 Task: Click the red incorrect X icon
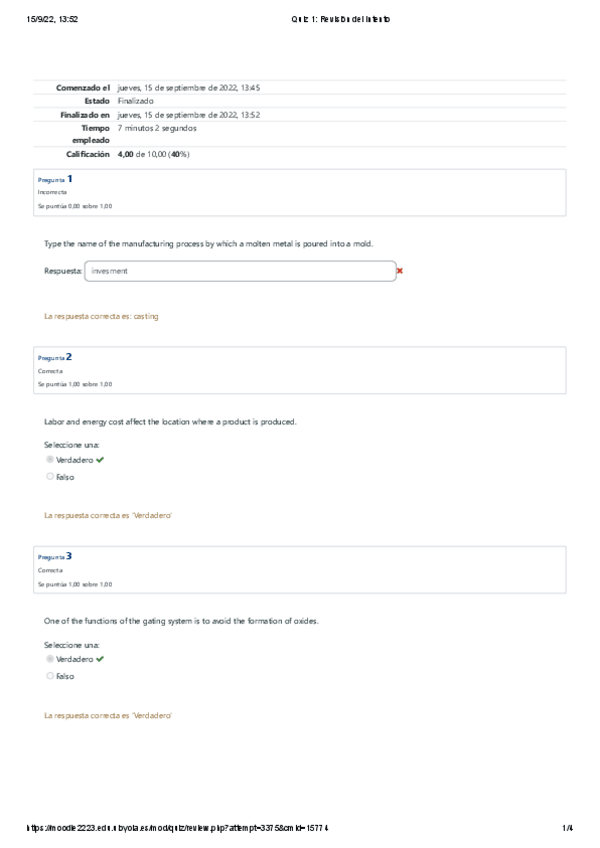tap(399, 270)
